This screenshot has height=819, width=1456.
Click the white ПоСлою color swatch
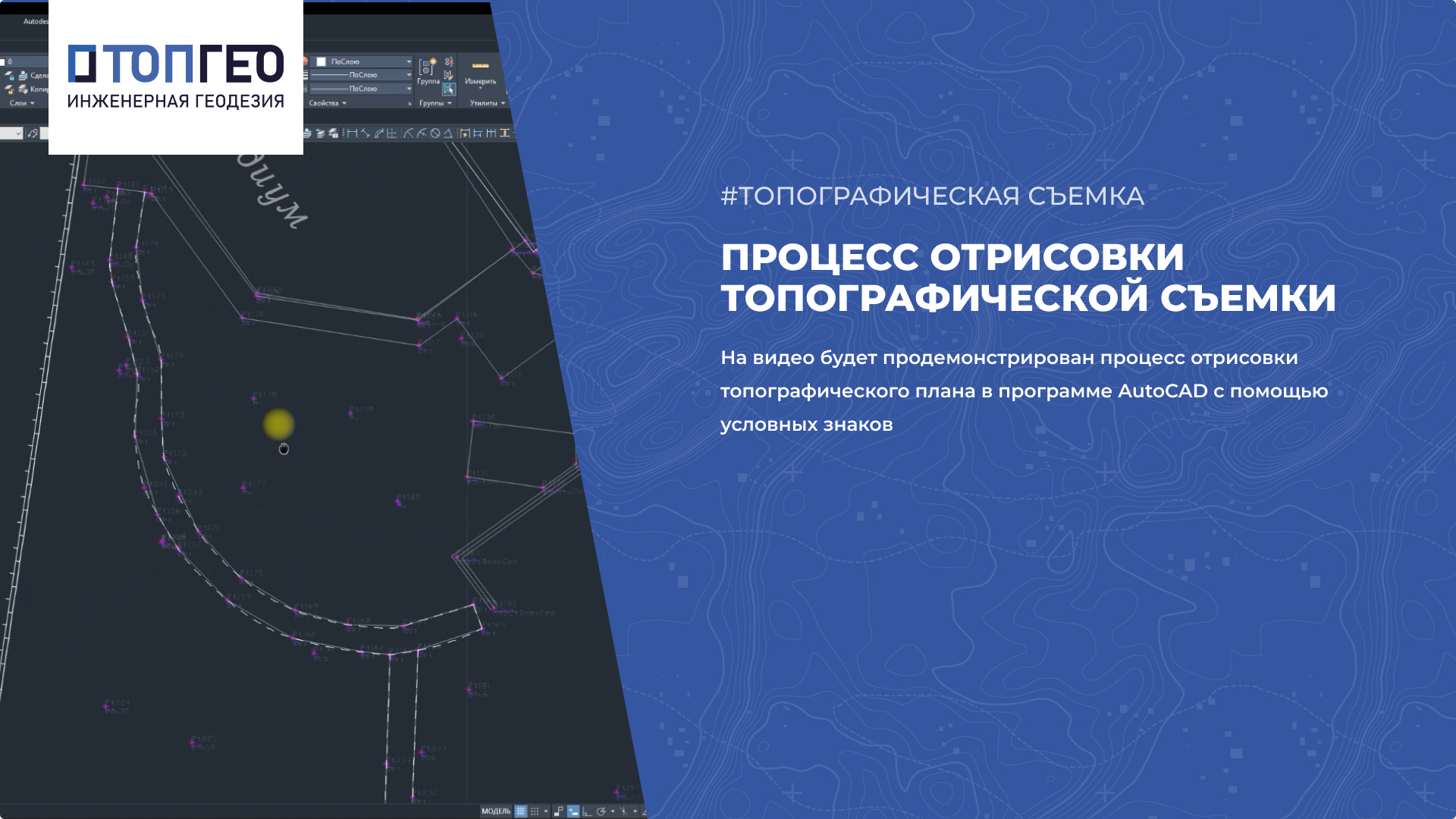pyautogui.click(x=321, y=61)
